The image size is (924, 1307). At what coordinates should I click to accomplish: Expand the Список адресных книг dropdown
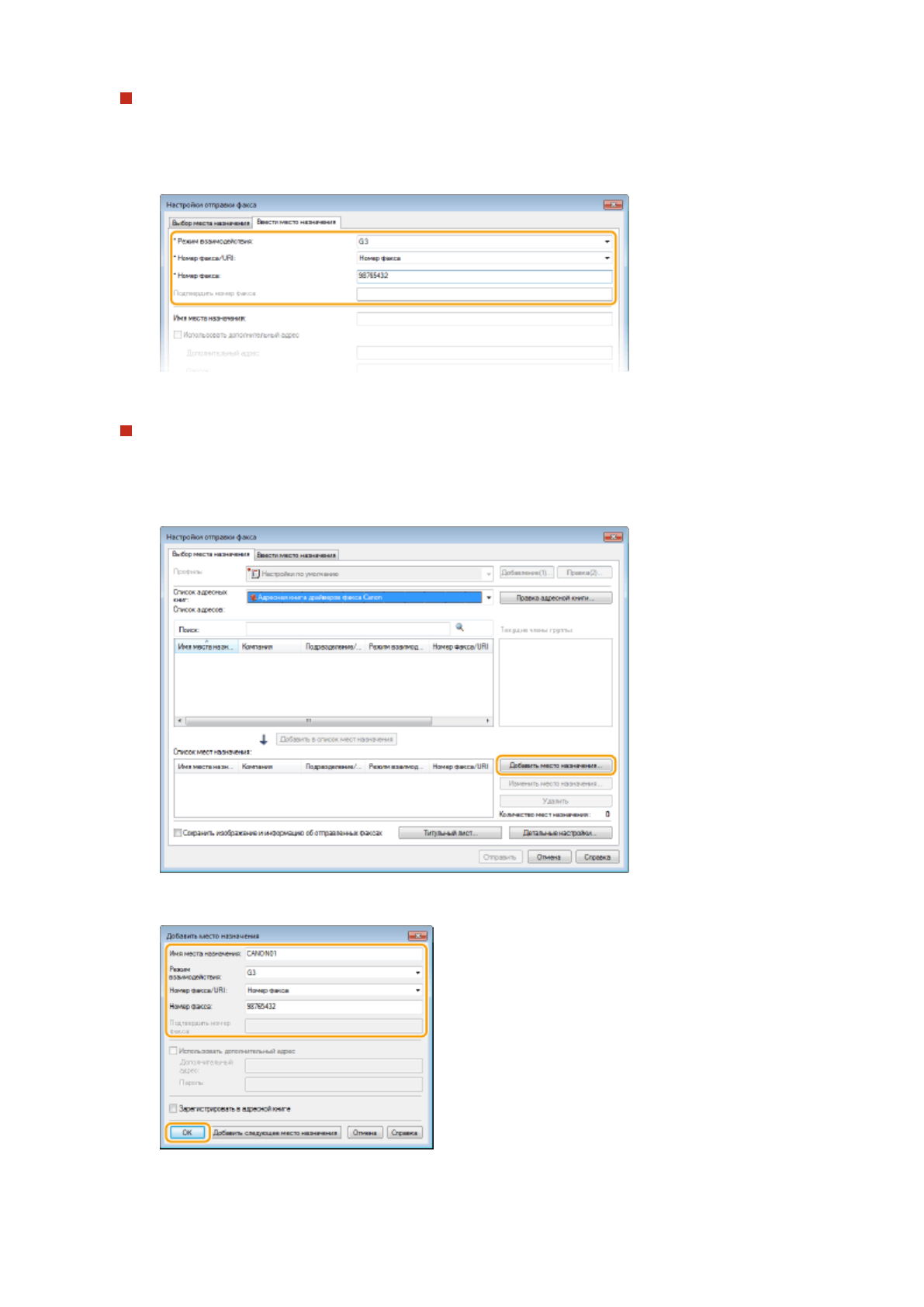tap(488, 598)
